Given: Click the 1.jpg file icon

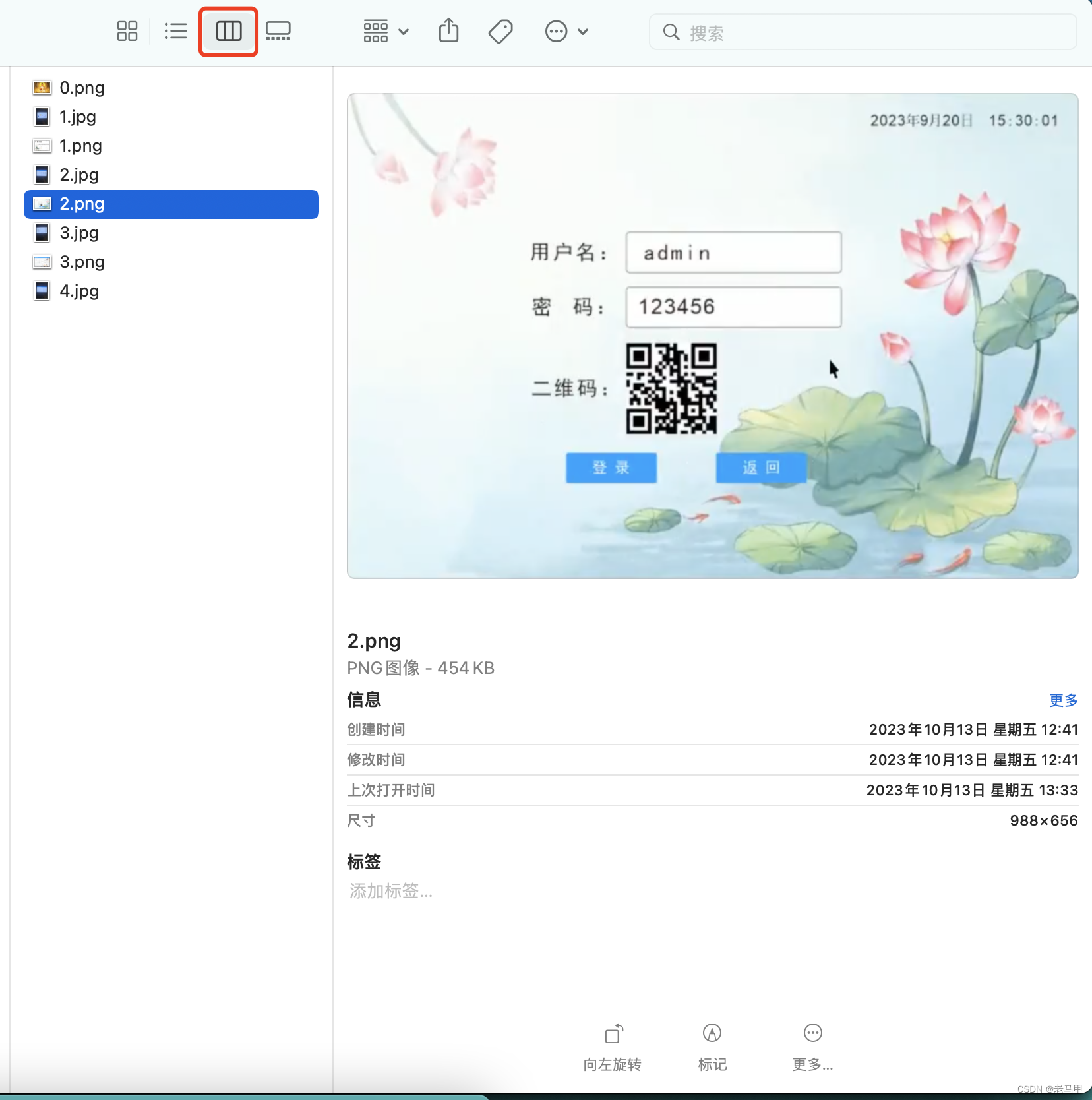Looking at the screenshot, I should tap(42, 117).
